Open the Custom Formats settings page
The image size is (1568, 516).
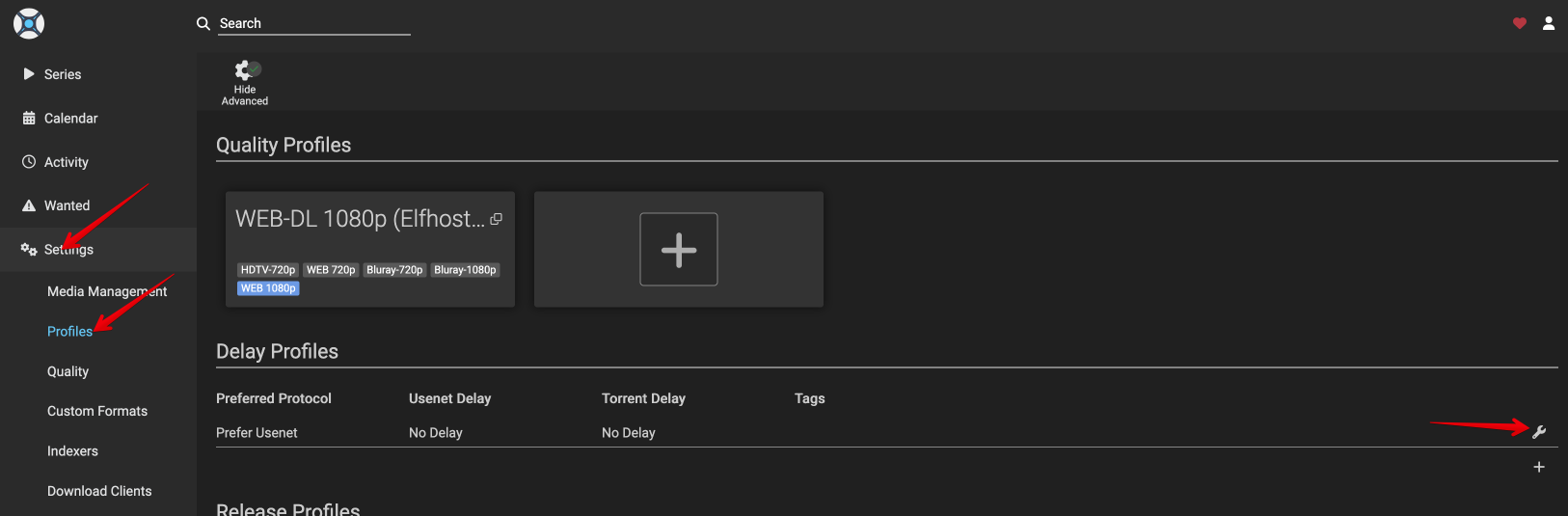(97, 411)
